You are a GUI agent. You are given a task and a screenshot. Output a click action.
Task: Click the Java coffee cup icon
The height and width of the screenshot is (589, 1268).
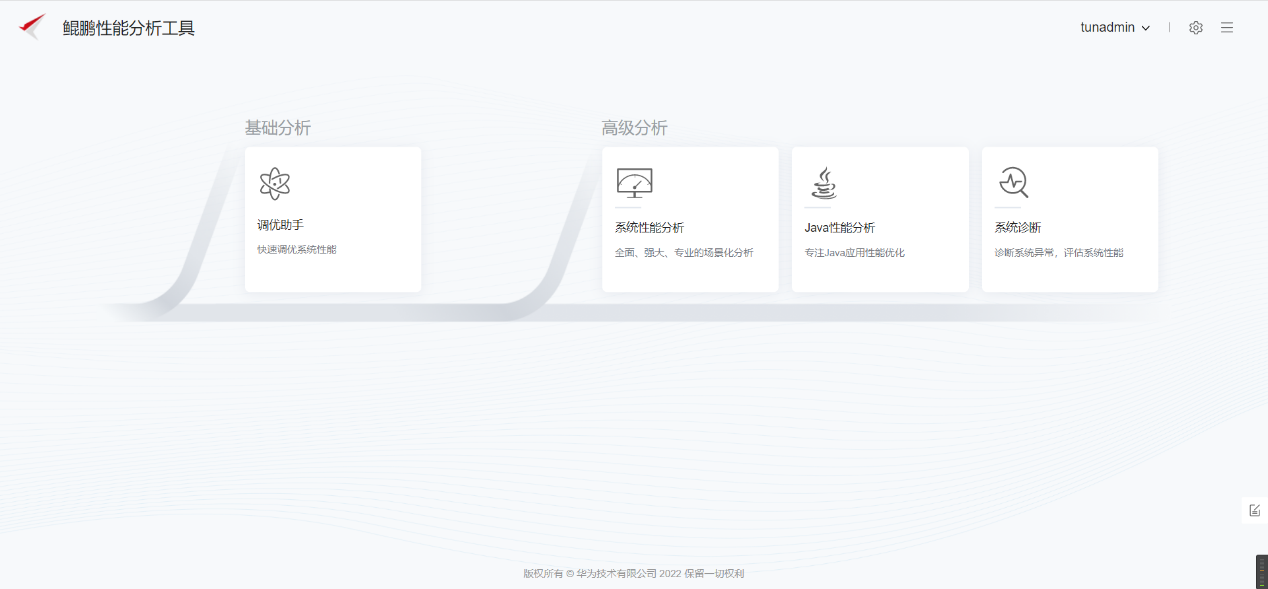[823, 184]
